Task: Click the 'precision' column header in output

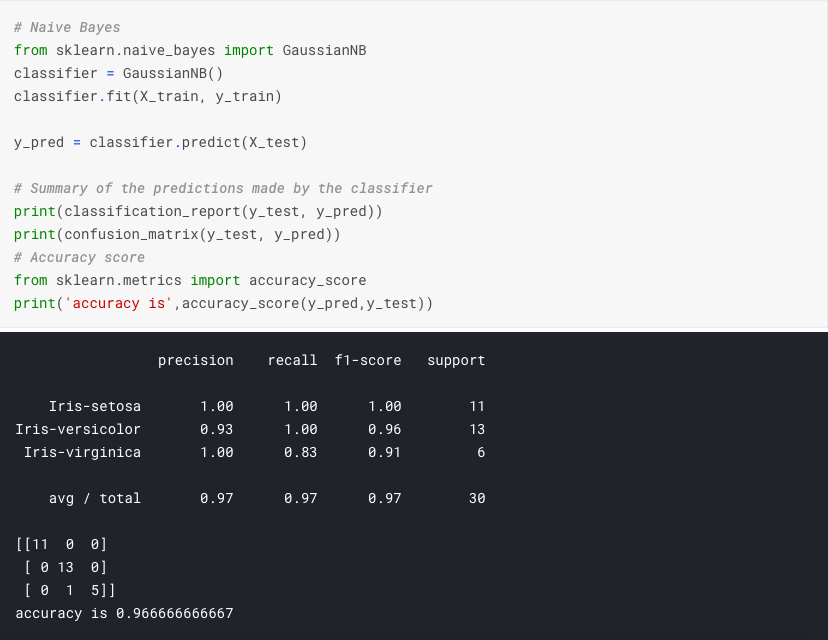Action: click(195, 360)
